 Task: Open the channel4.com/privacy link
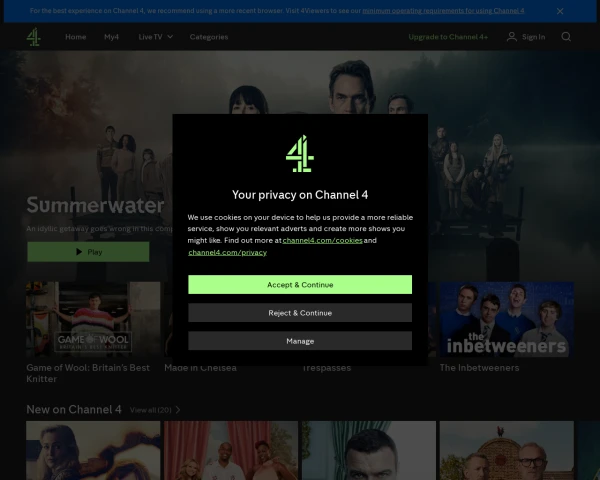227,252
